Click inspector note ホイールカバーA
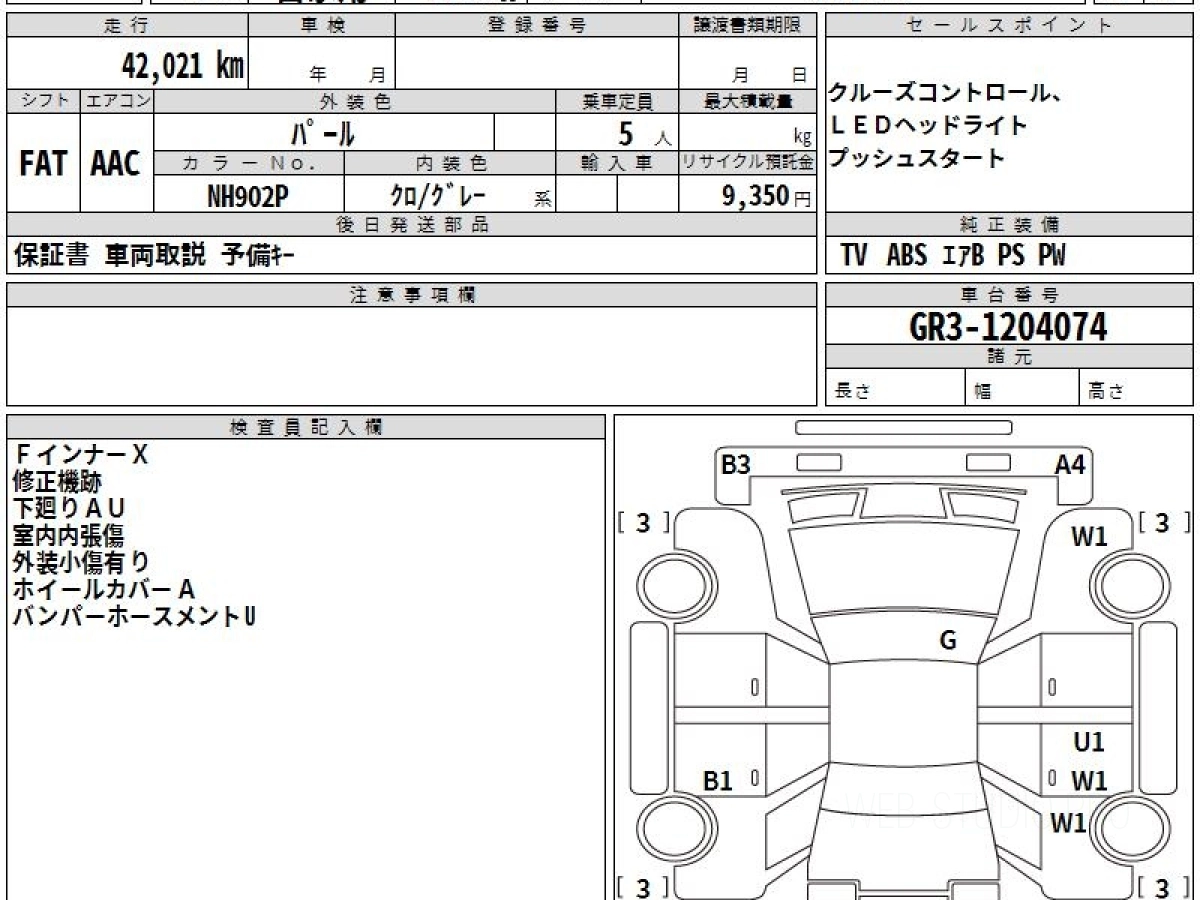The height and width of the screenshot is (900, 1200). [103, 588]
